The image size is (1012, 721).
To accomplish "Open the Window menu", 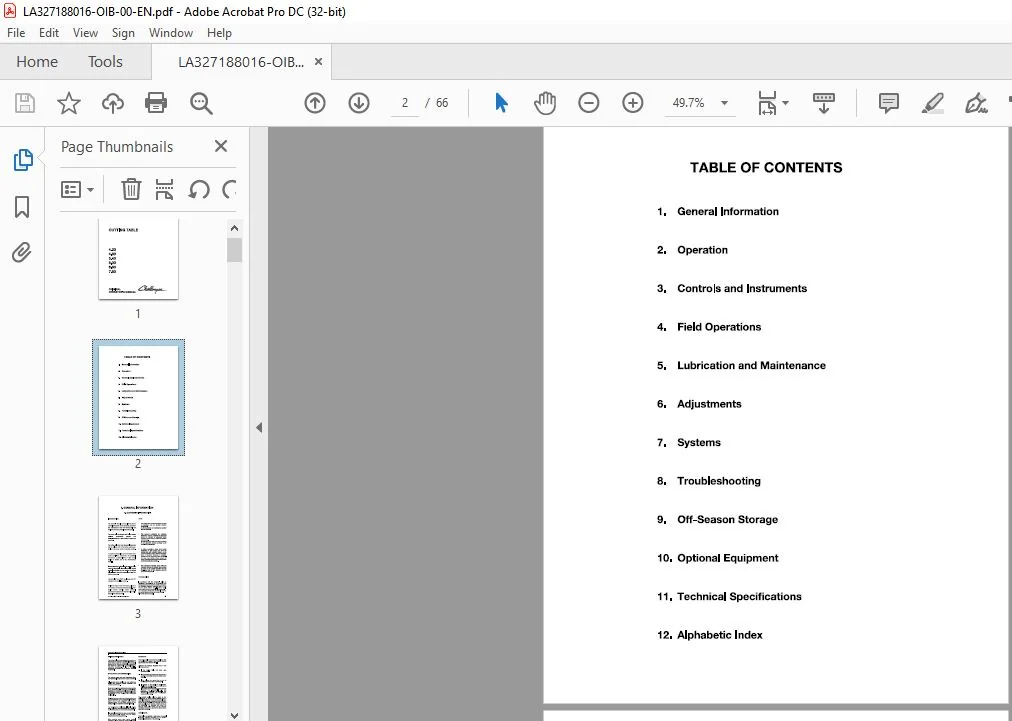I will pyautogui.click(x=170, y=33).
